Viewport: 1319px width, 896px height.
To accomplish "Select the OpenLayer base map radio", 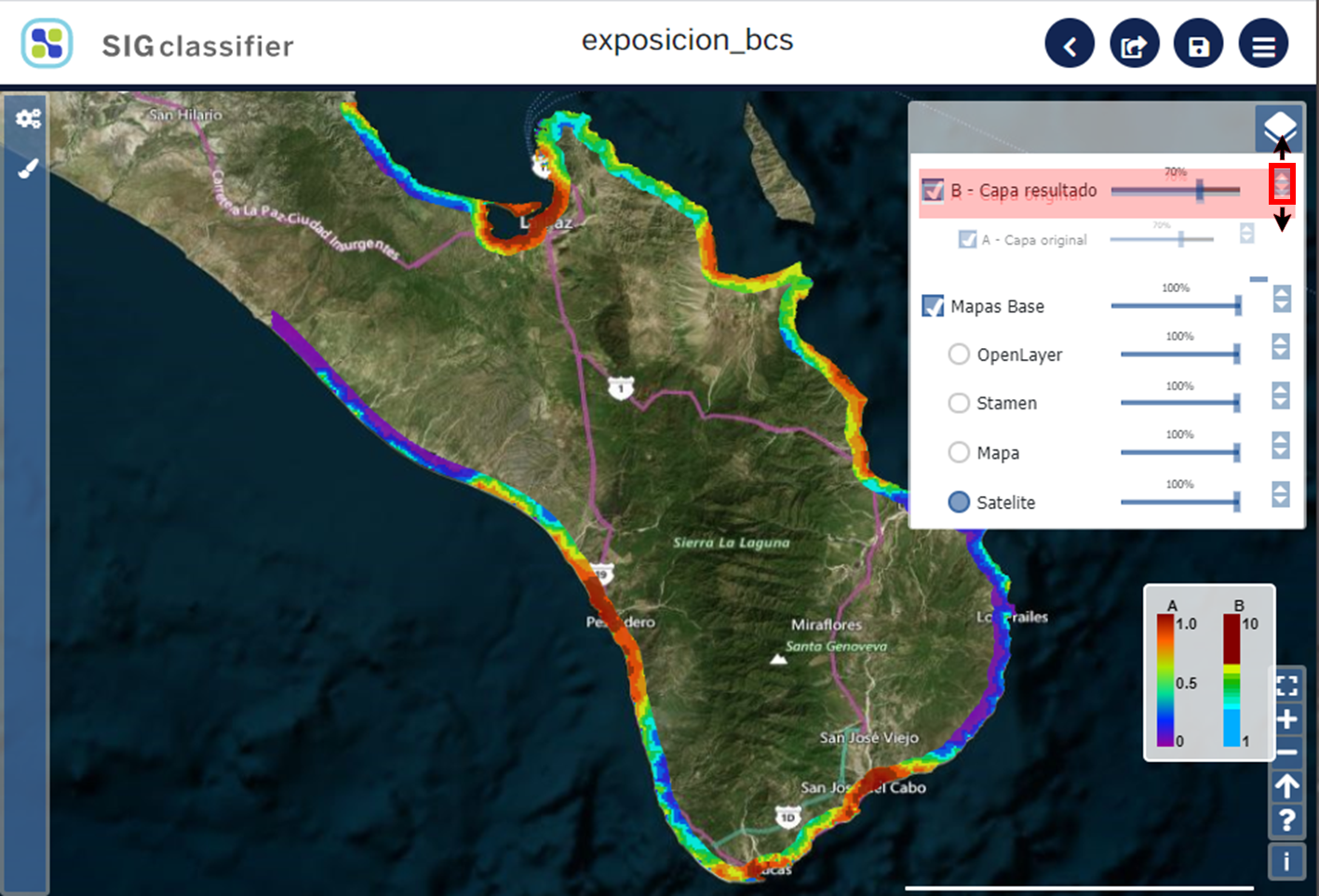I will tap(959, 354).
